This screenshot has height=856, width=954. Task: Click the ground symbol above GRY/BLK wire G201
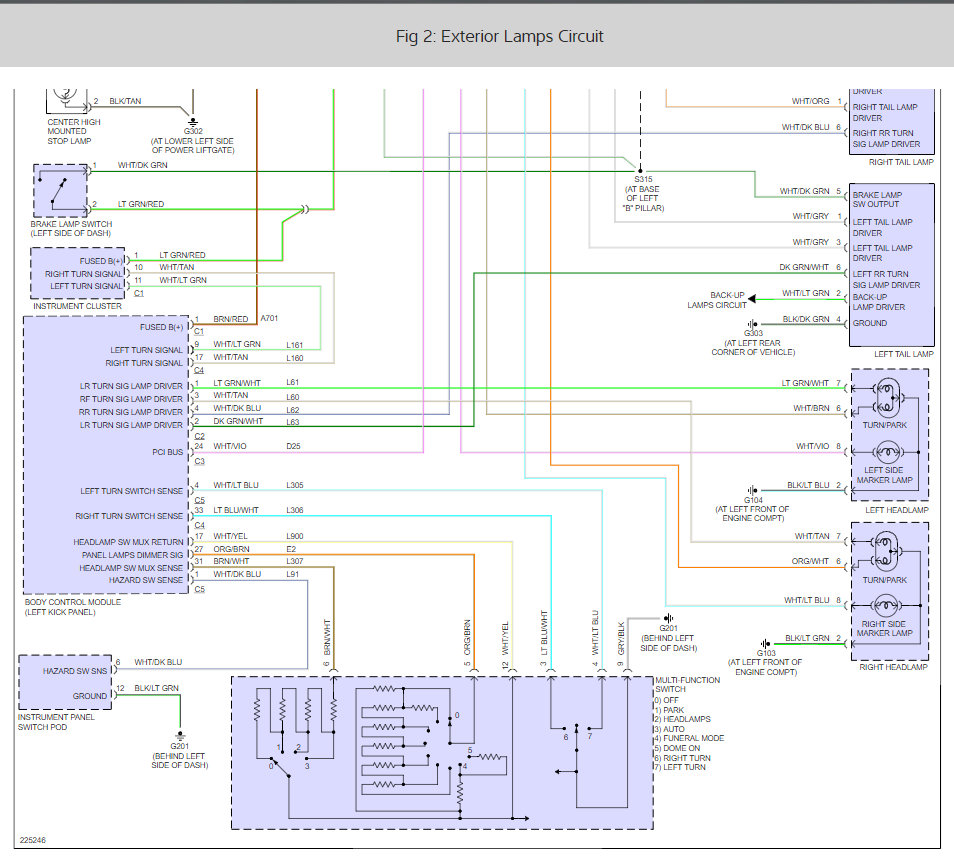(x=668, y=618)
